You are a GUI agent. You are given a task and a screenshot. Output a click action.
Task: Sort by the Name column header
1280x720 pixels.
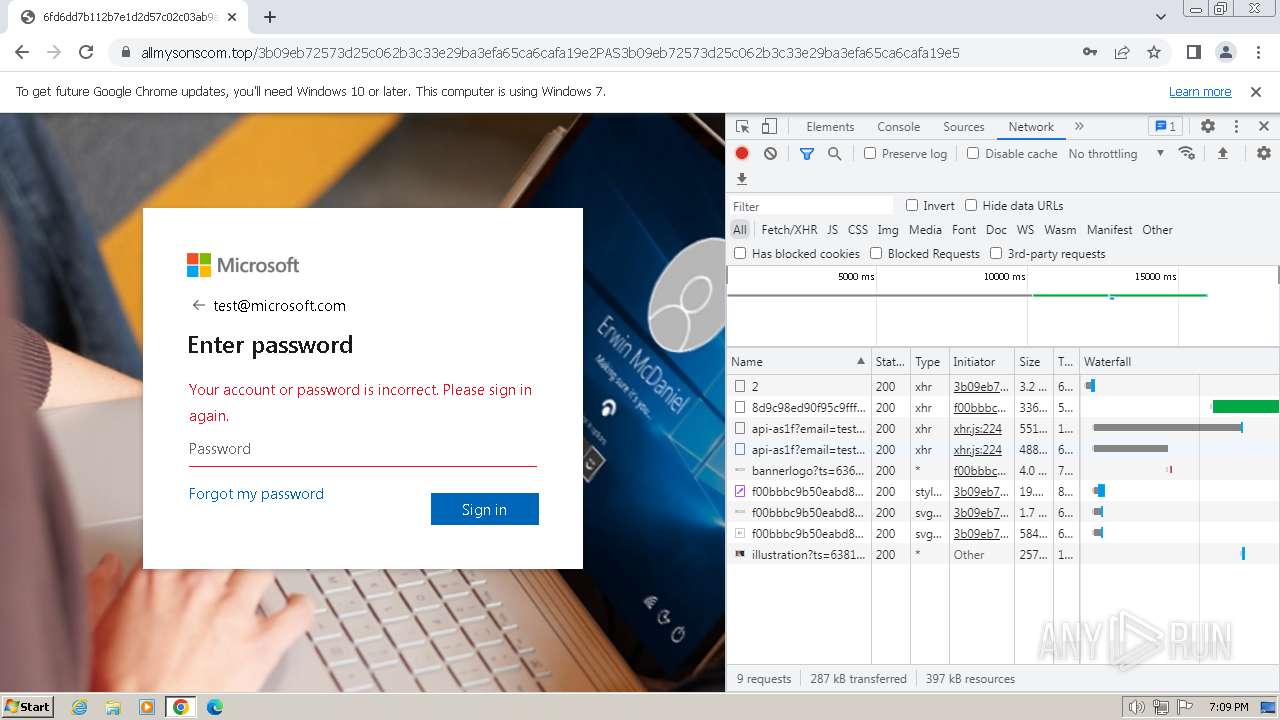pyautogui.click(x=798, y=361)
